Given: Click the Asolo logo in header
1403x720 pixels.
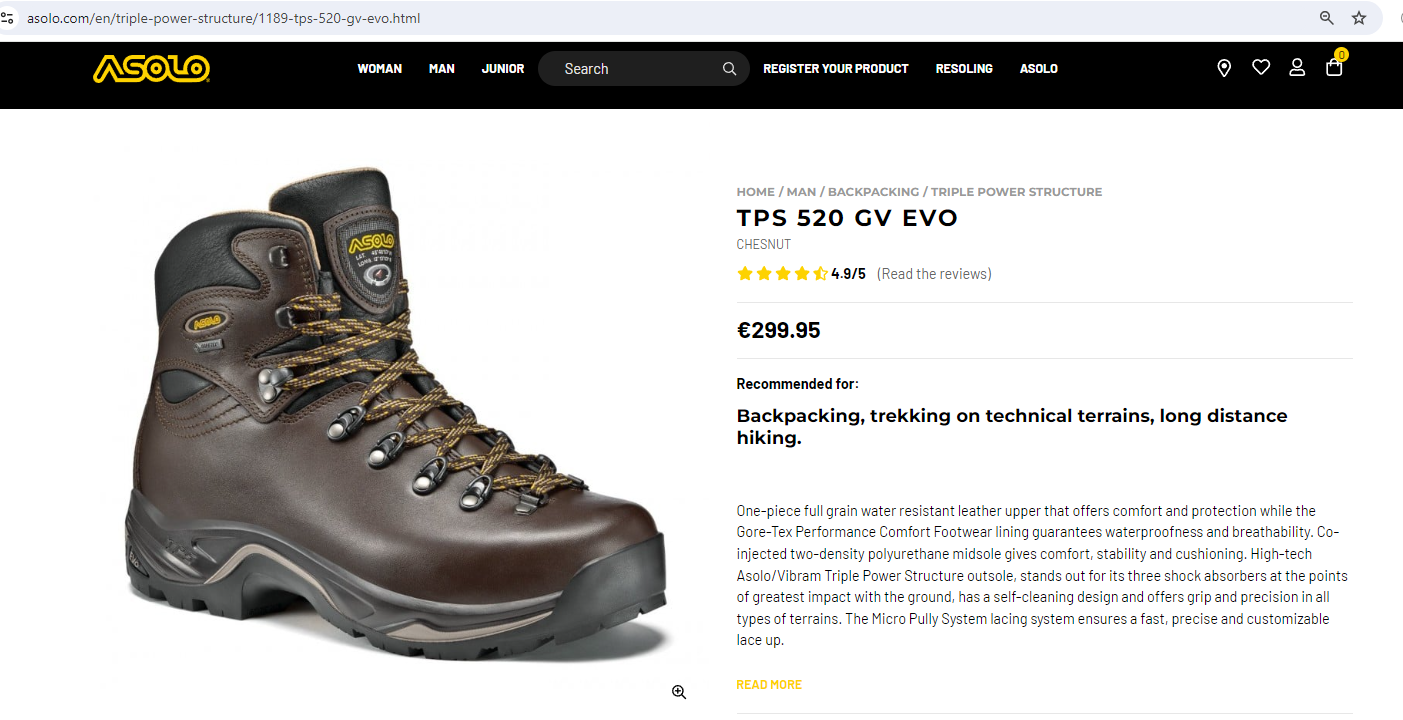Looking at the screenshot, I should [x=151, y=68].
